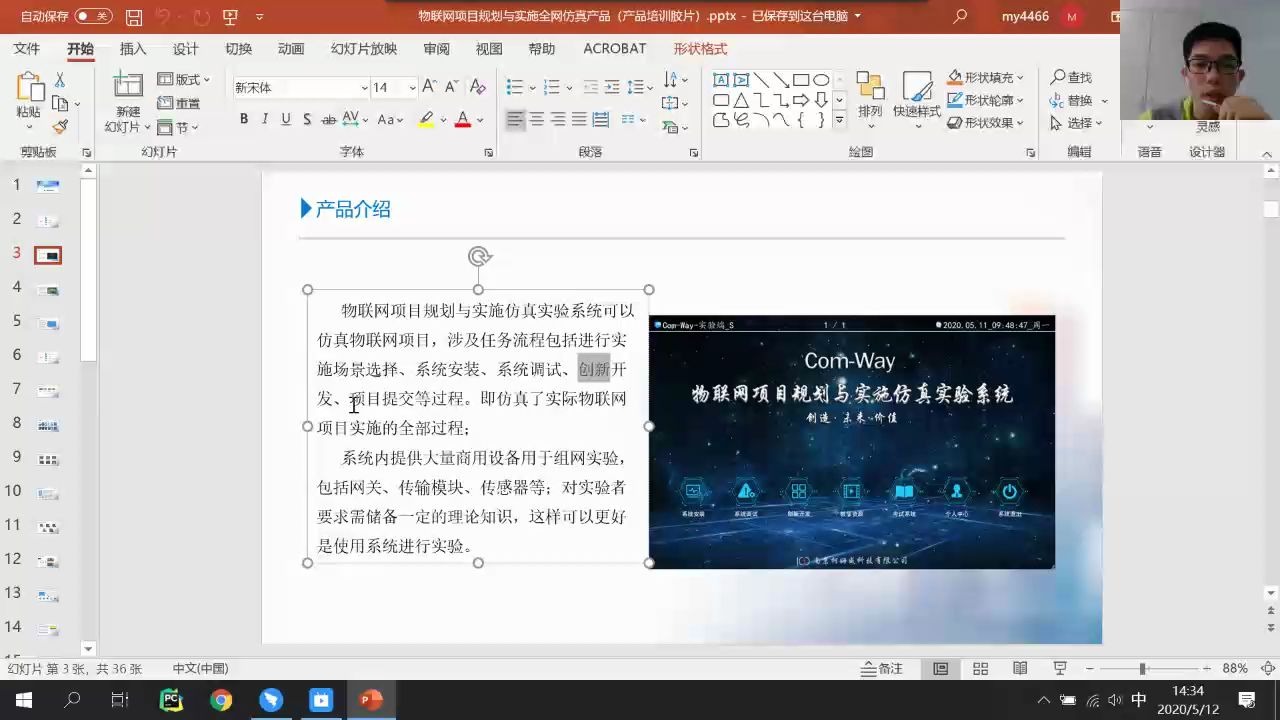Viewport: 1280px width, 720px height.
Task: Toggle Center paragraph alignment
Action: tap(537, 119)
